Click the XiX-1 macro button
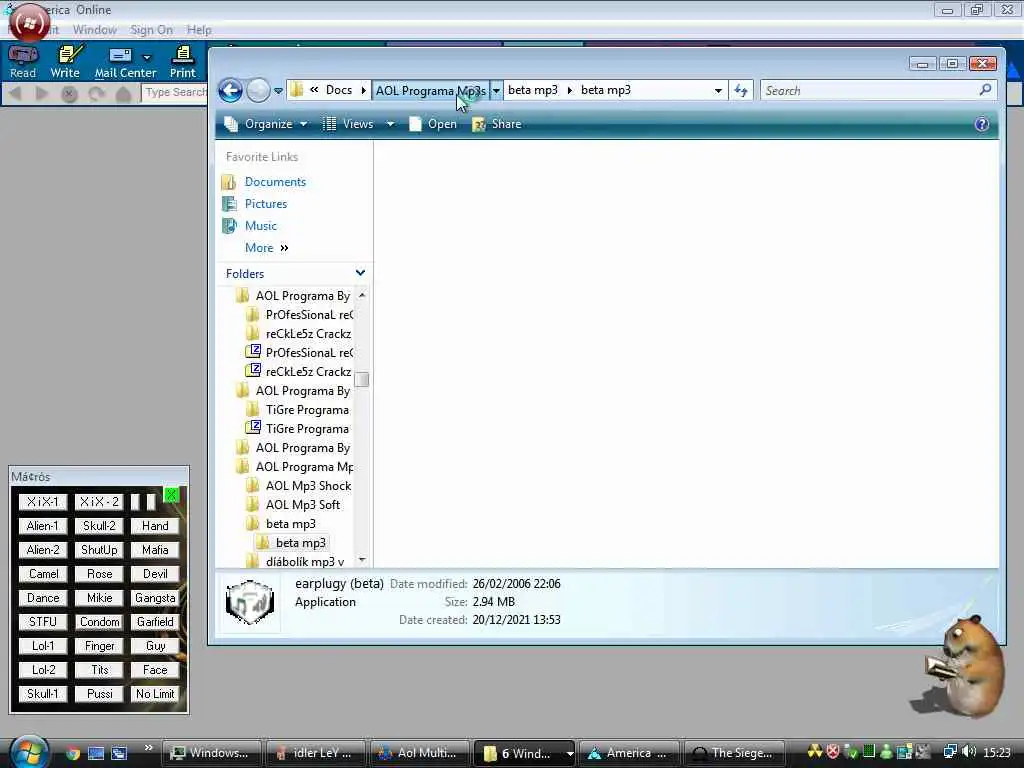This screenshot has height=768, width=1024. pyautogui.click(x=43, y=502)
